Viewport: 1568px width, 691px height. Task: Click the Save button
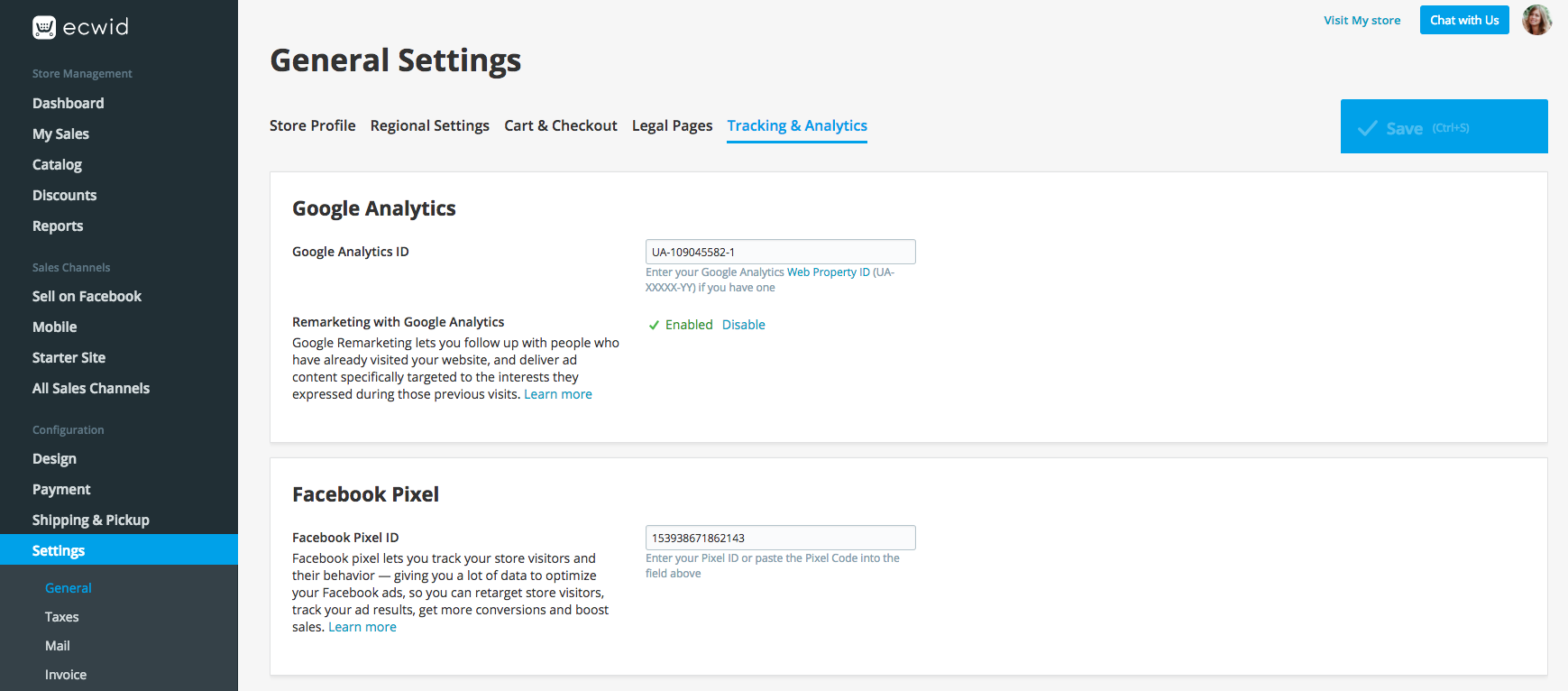[1444, 126]
